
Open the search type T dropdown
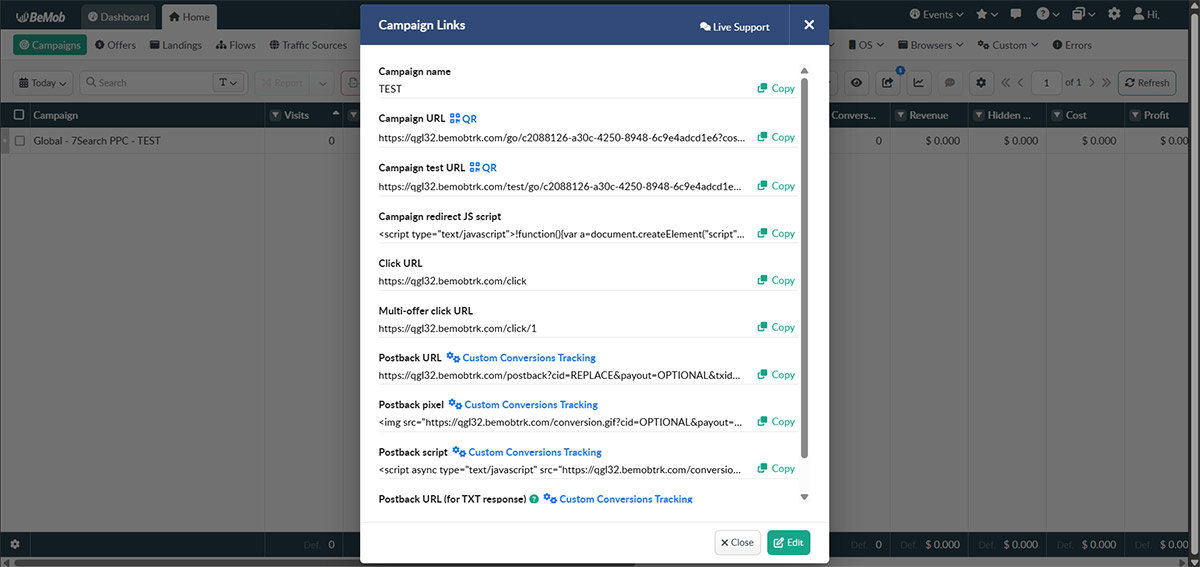pyautogui.click(x=228, y=83)
